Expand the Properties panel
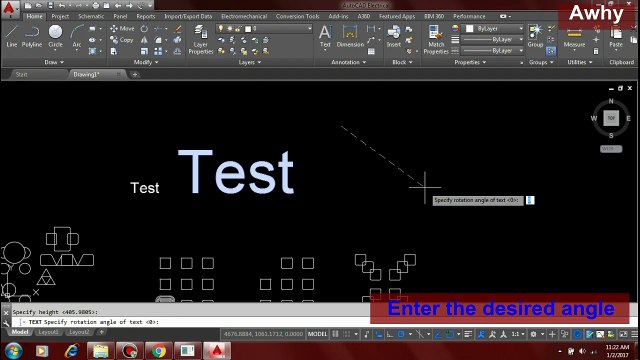640x360 pixels. tap(470, 62)
